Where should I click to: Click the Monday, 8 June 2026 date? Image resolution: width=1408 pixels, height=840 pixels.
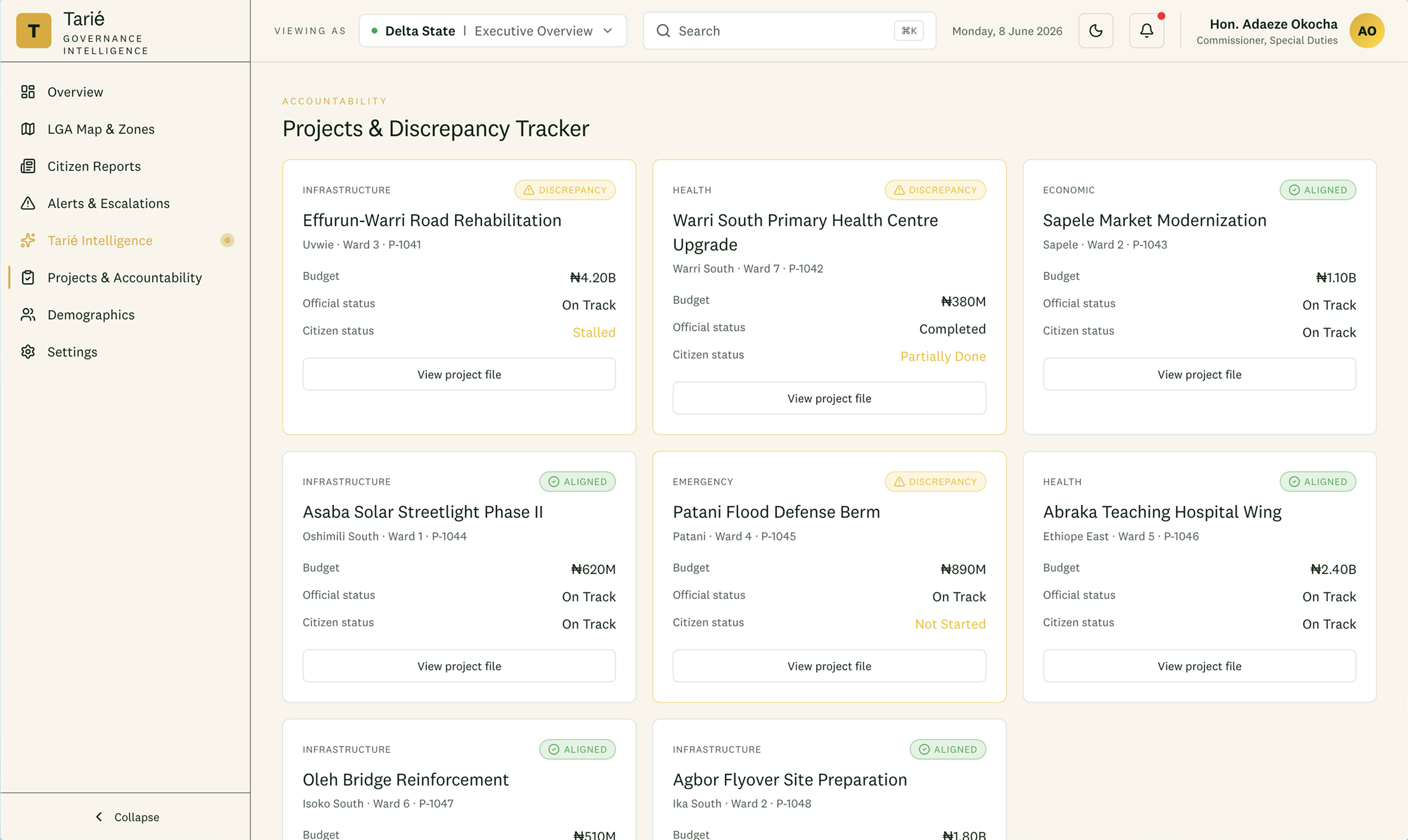coord(1007,31)
